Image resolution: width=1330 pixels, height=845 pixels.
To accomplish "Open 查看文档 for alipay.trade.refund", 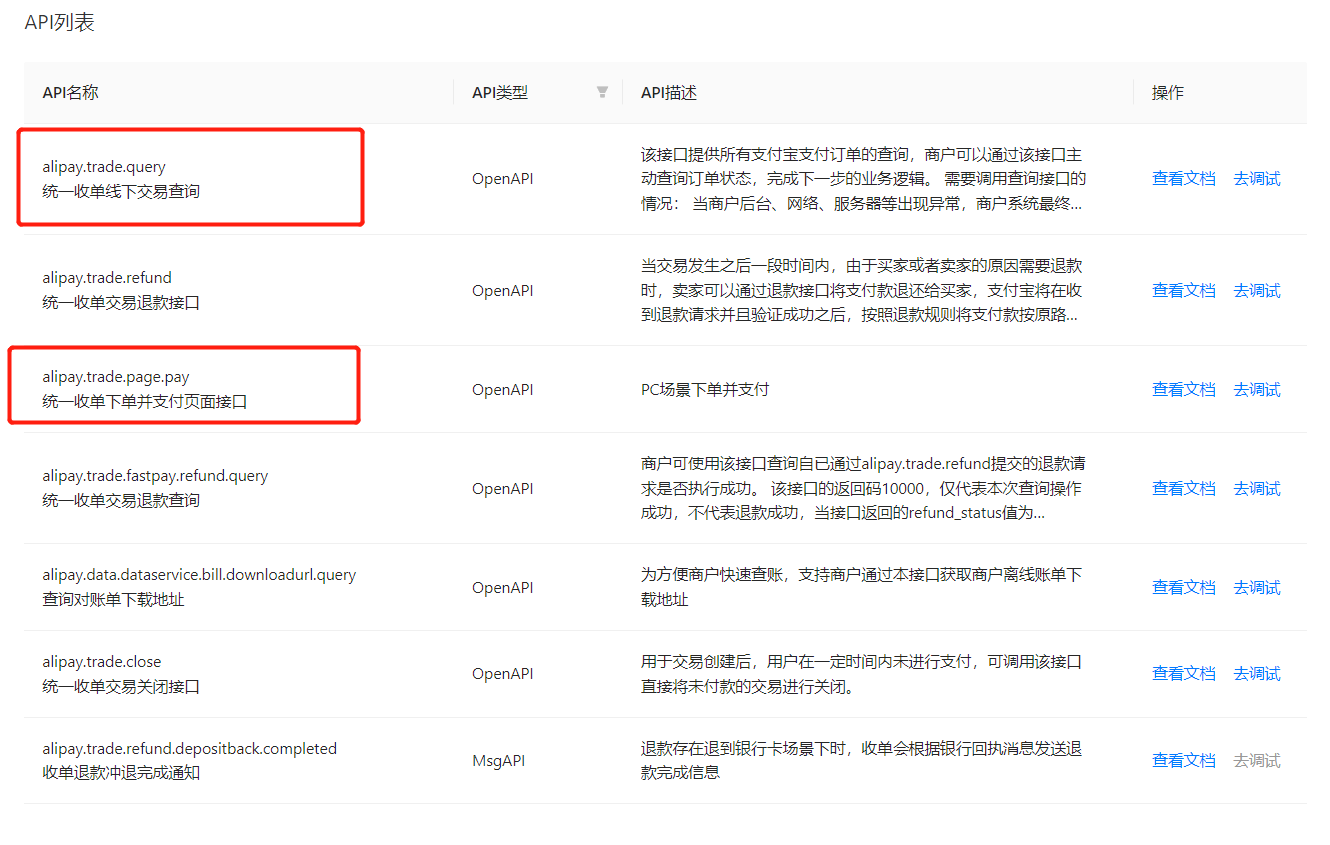I will [x=1184, y=291].
